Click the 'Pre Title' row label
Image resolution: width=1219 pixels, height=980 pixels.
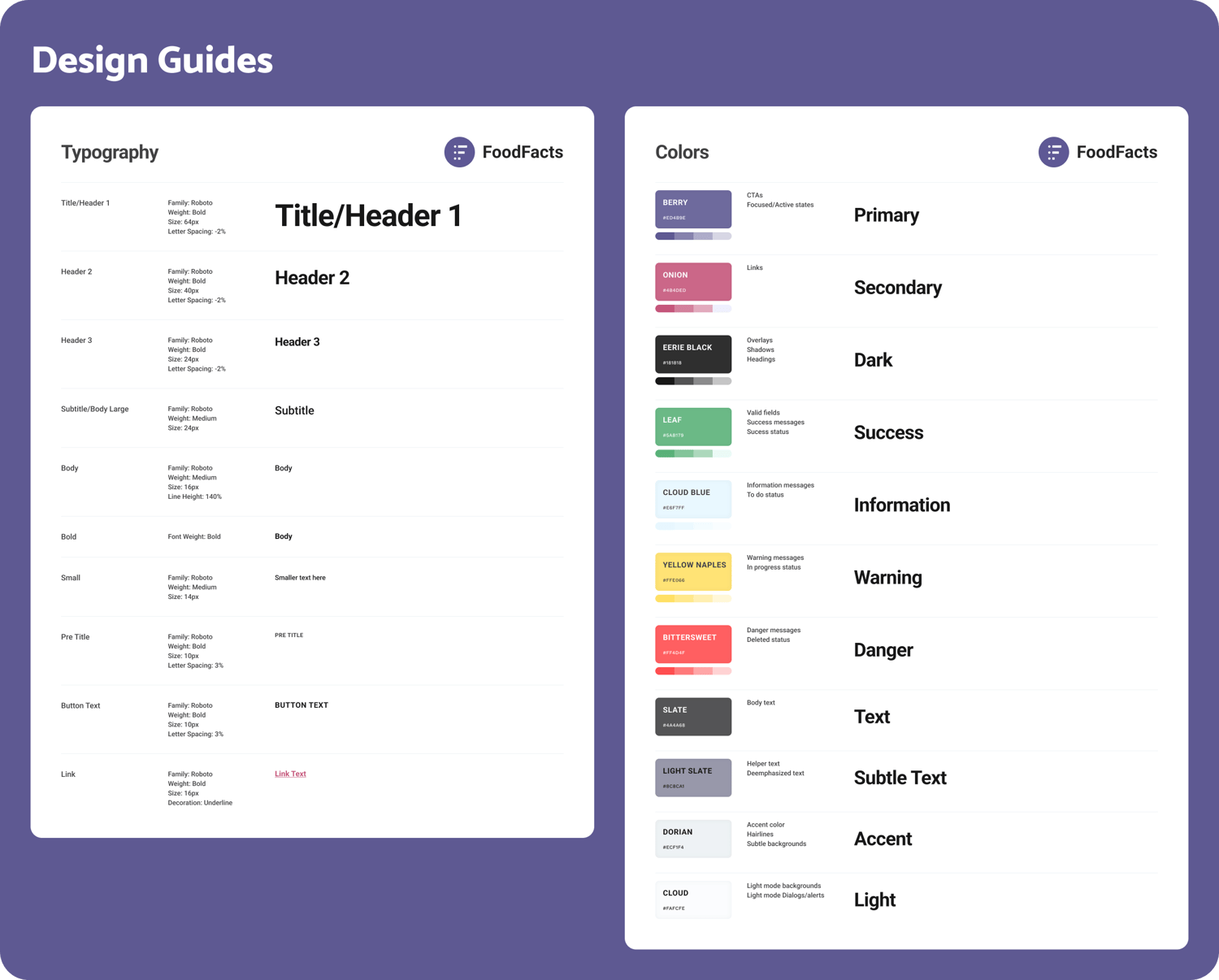coord(75,637)
